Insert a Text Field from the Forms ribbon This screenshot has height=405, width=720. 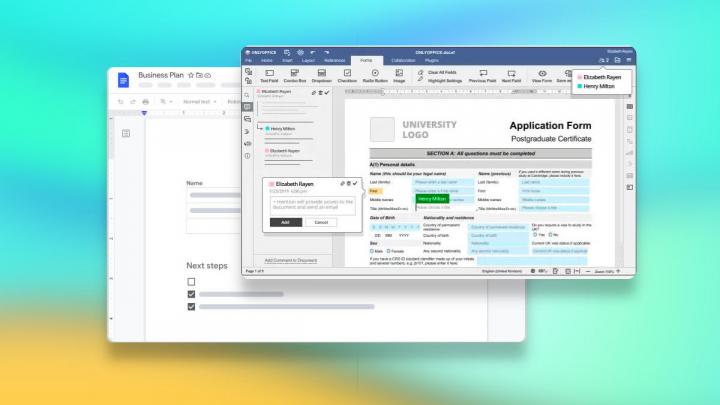[x=268, y=74]
